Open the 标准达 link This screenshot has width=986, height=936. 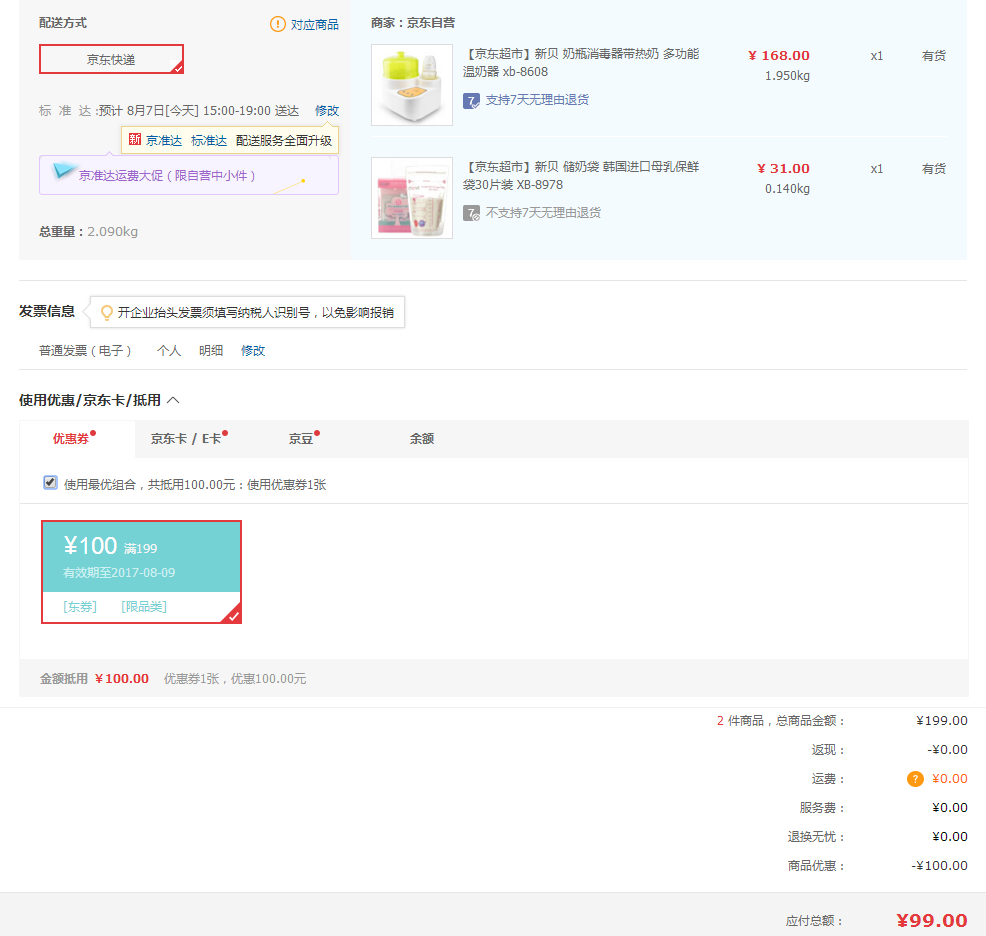pyautogui.click(x=209, y=140)
